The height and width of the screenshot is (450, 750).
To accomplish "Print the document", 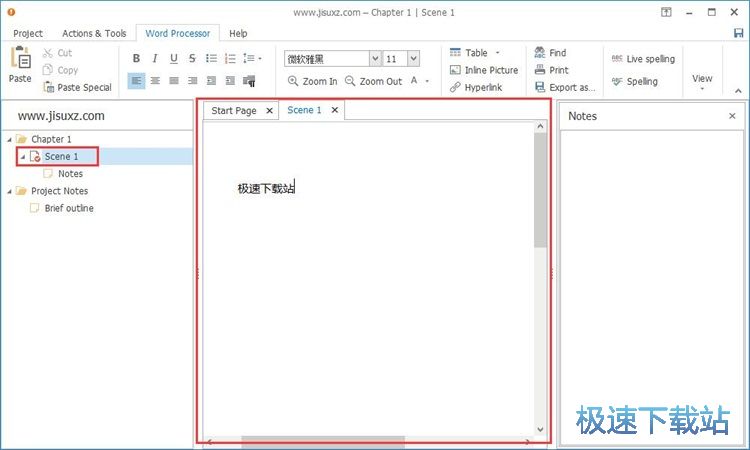I will pyautogui.click(x=551, y=70).
